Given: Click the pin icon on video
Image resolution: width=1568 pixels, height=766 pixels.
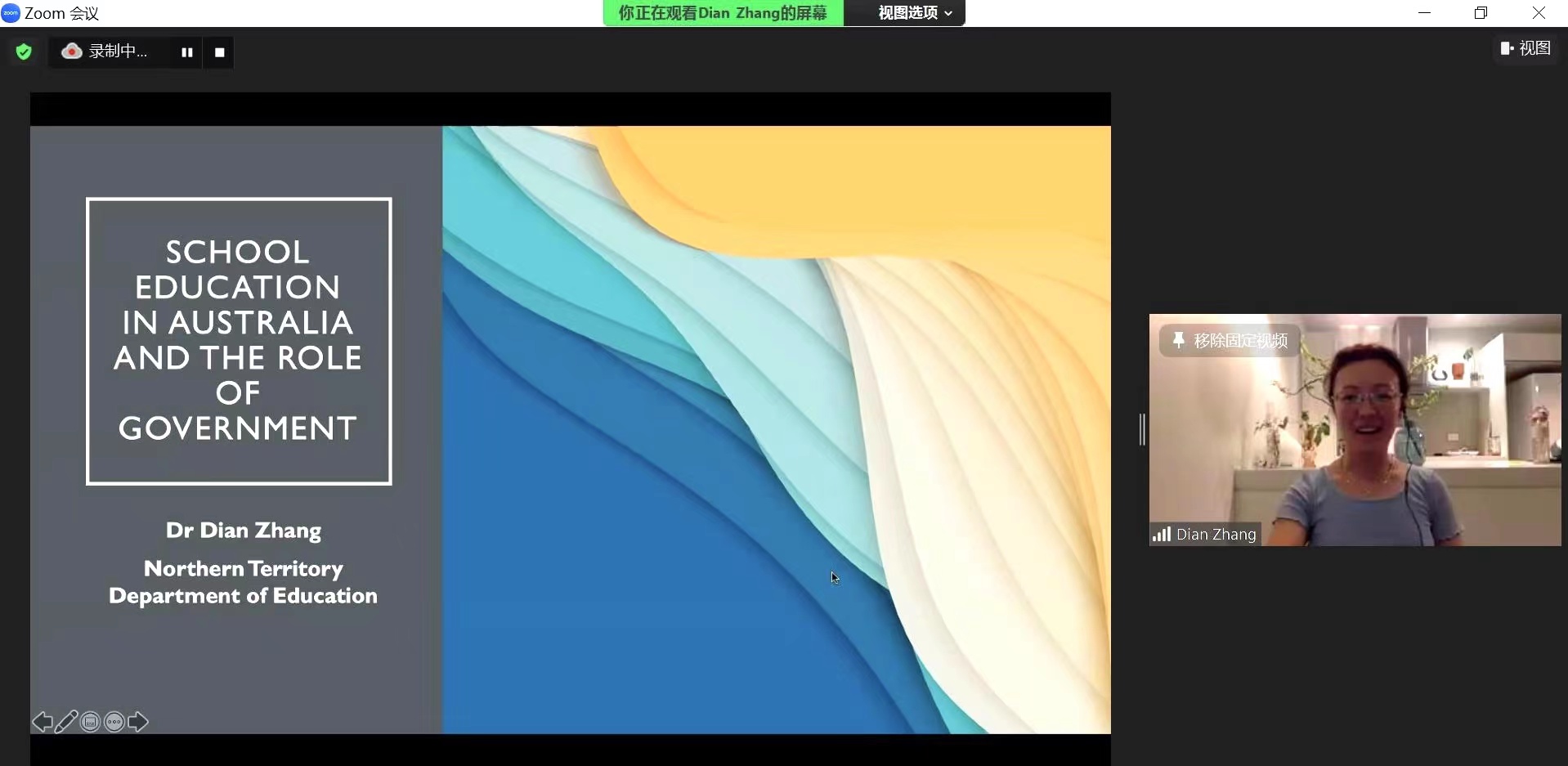Looking at the screenshot, I should (1178, 340).
